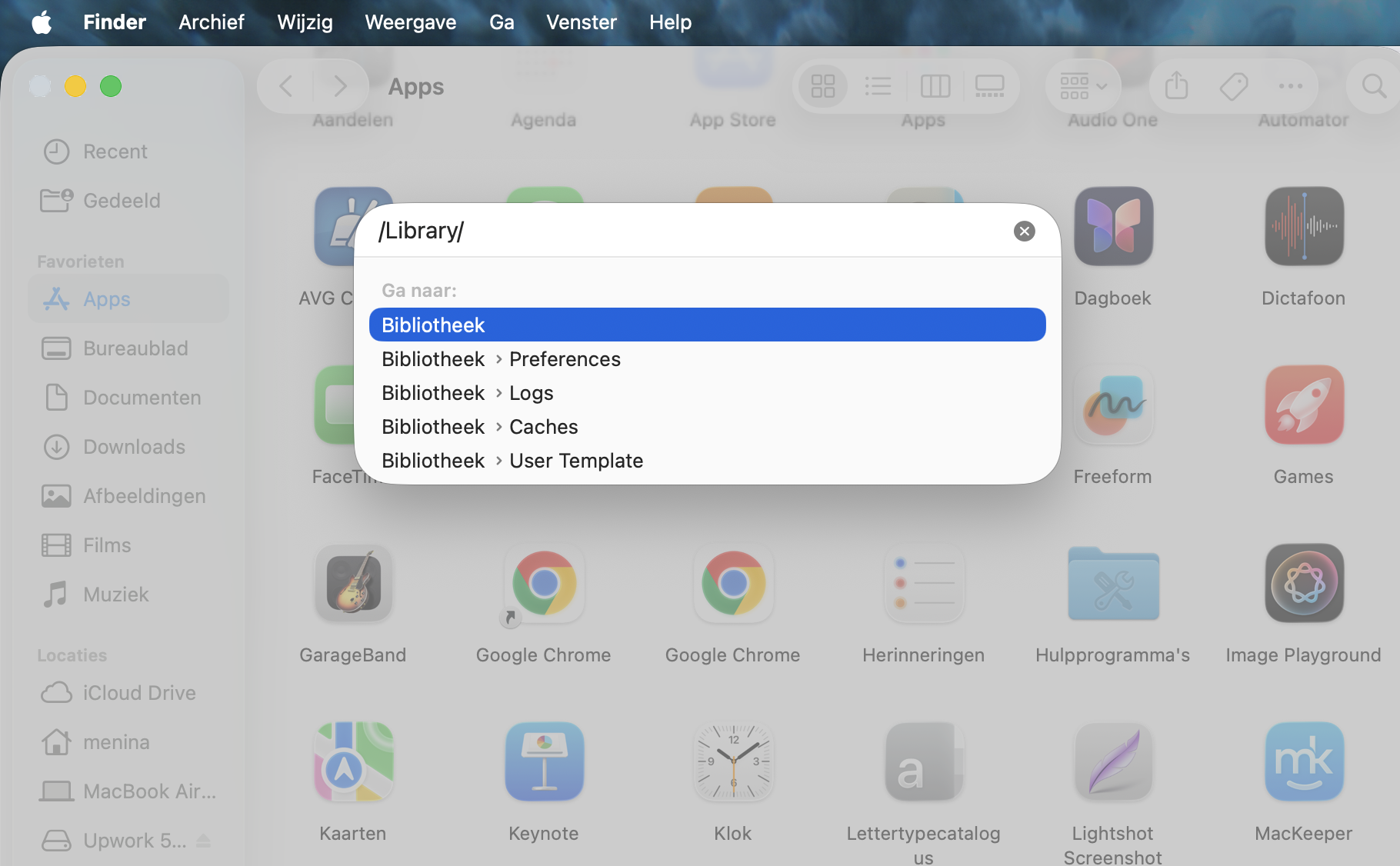Open Herinneringen
1400x866 pixels.
point(923,583)
